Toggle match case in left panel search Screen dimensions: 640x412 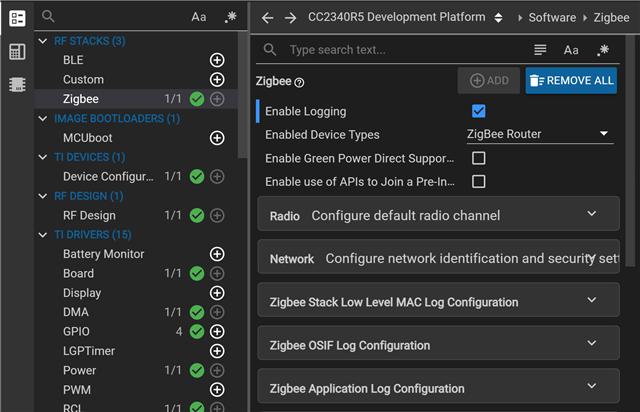coord(199,17)
